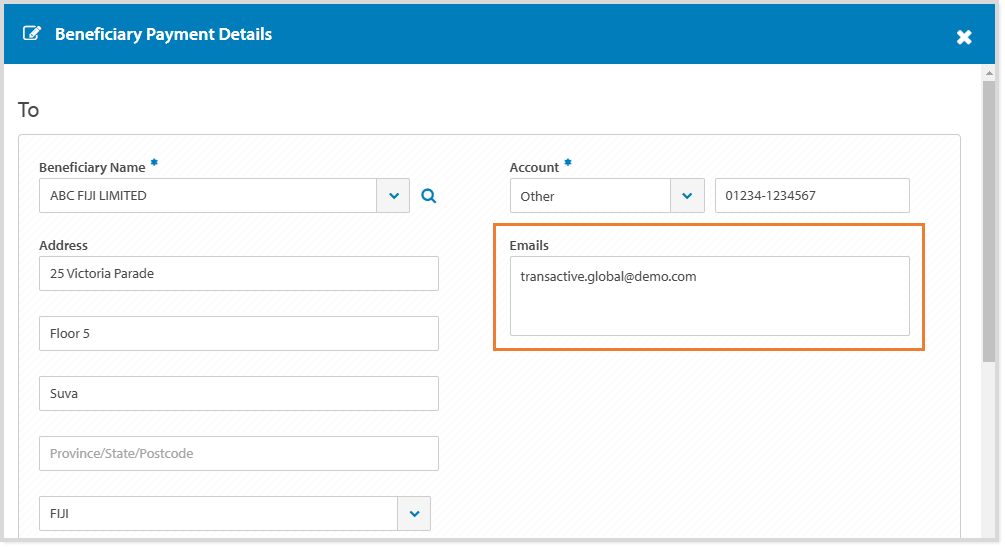Click the To section heading
Viewport: 1005px width, 548px height.
coord(29,110)
